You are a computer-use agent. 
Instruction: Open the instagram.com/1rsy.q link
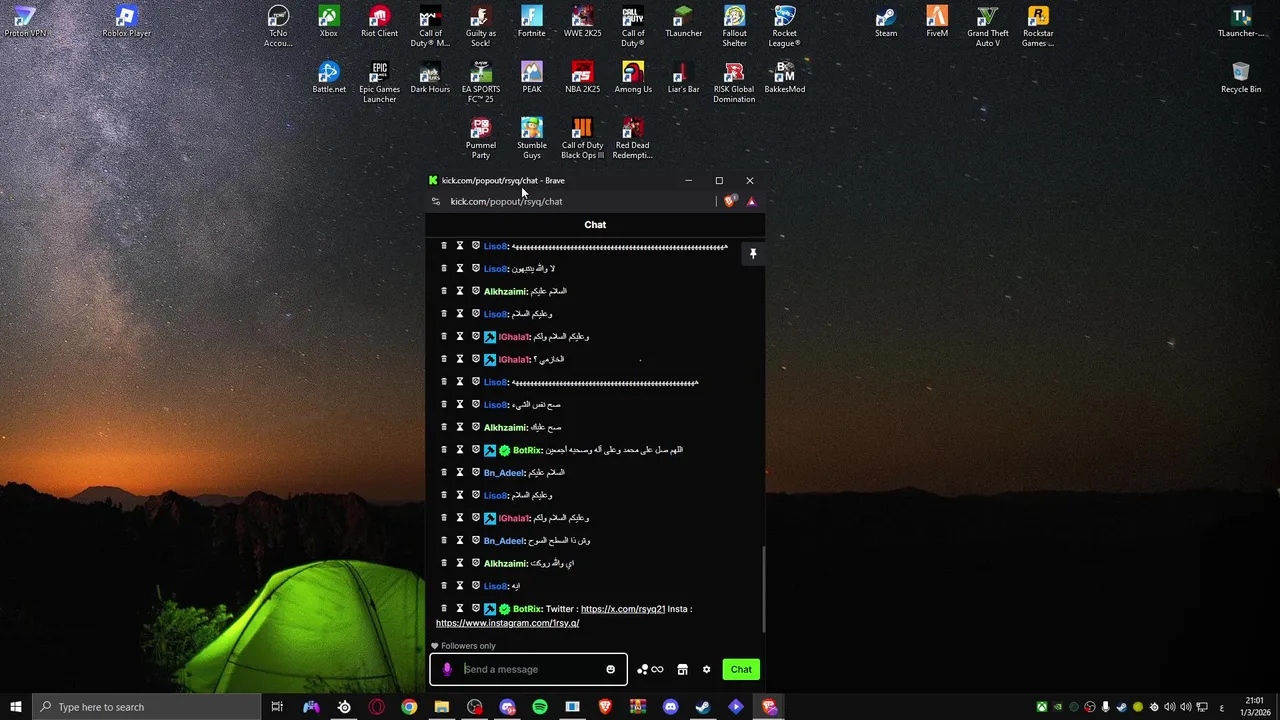coord(507,623)
